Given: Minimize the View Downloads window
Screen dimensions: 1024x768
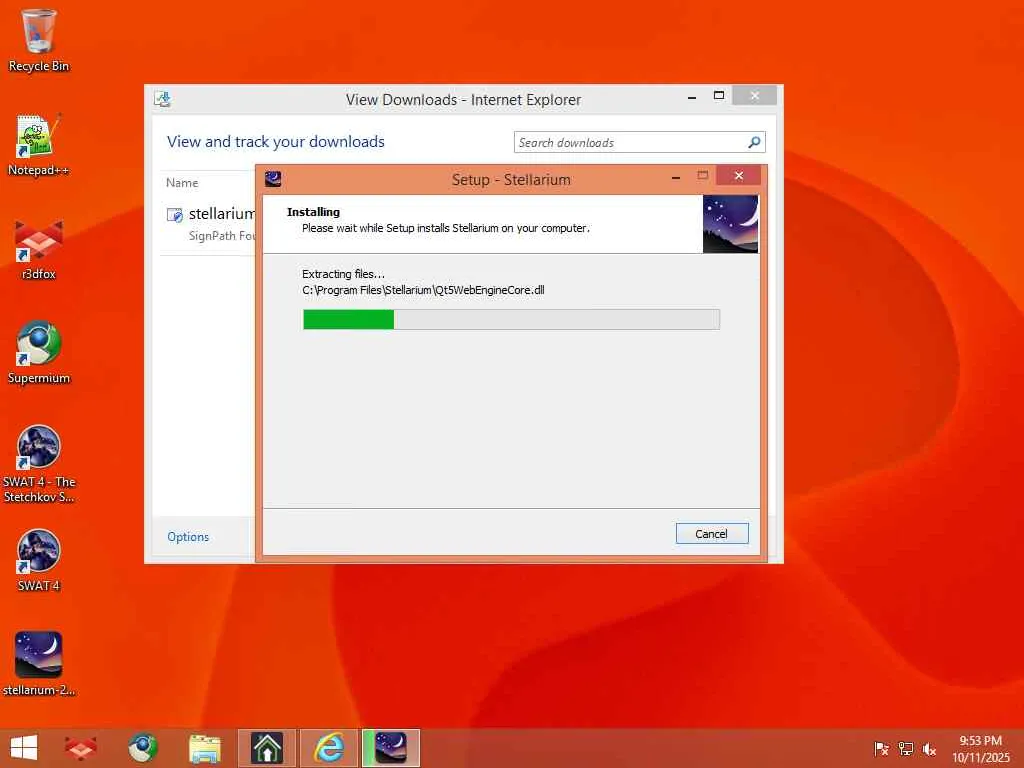Looking at the screenshot, I should point(692,97).
